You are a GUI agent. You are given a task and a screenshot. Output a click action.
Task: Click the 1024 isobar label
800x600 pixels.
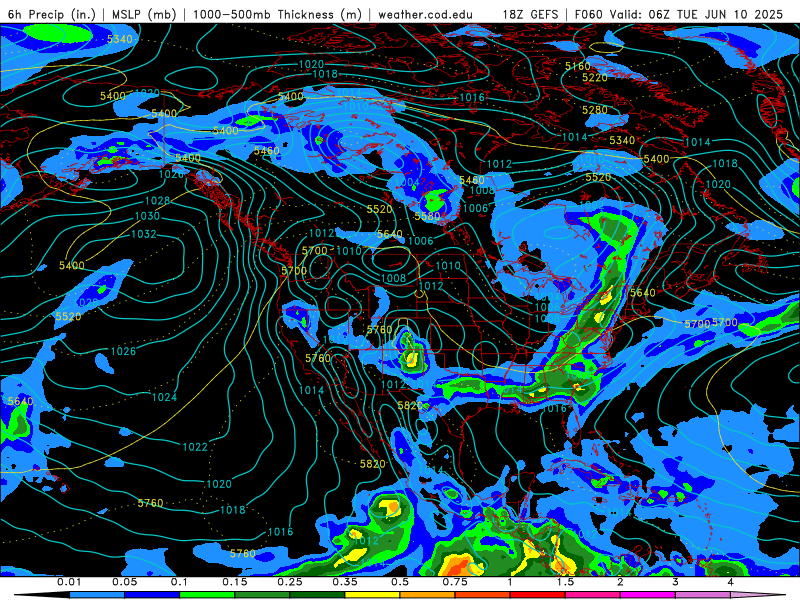(x=164, y=397)
